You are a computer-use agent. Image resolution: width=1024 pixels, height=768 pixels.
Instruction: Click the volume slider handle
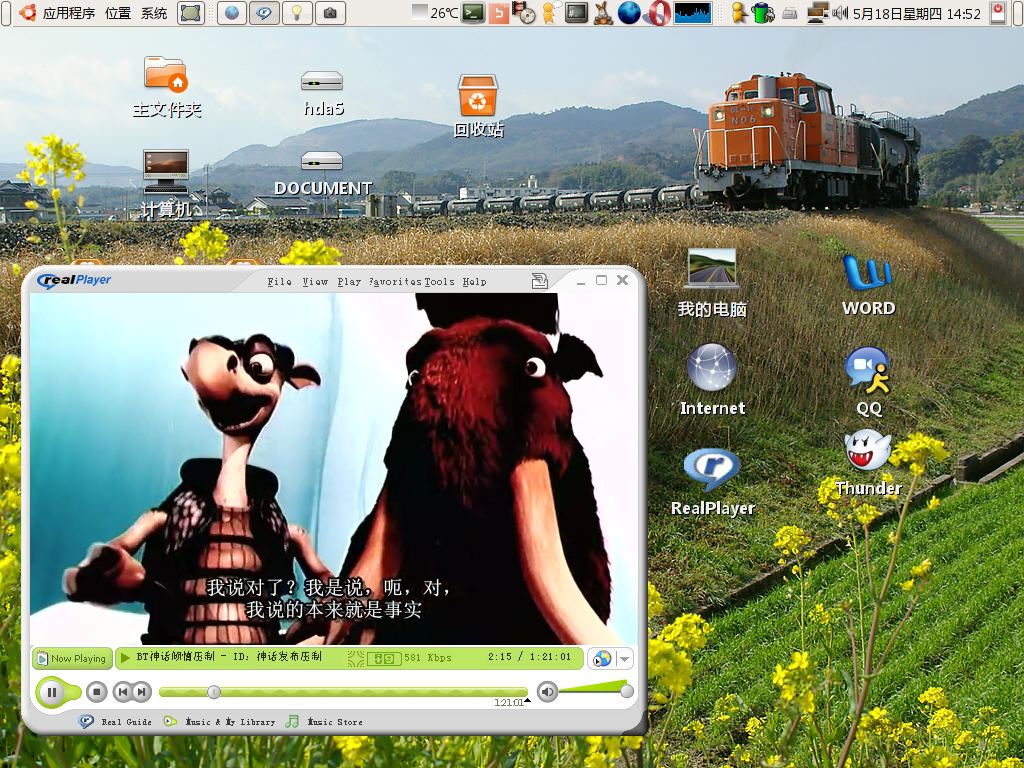(x=626, y=691)
